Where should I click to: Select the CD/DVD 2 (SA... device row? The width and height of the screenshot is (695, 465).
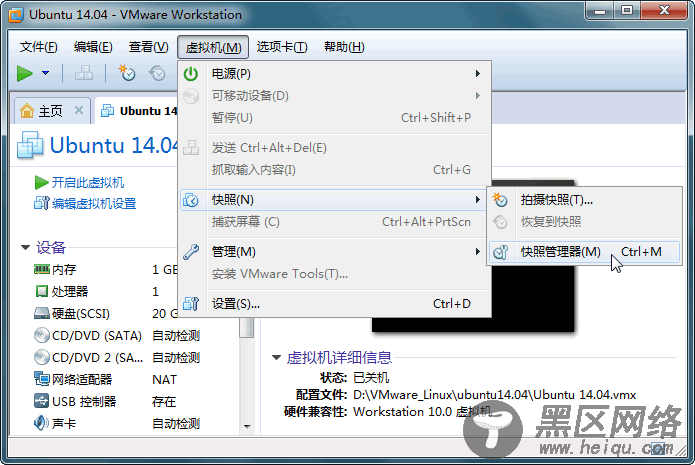[x=117, y=357]
